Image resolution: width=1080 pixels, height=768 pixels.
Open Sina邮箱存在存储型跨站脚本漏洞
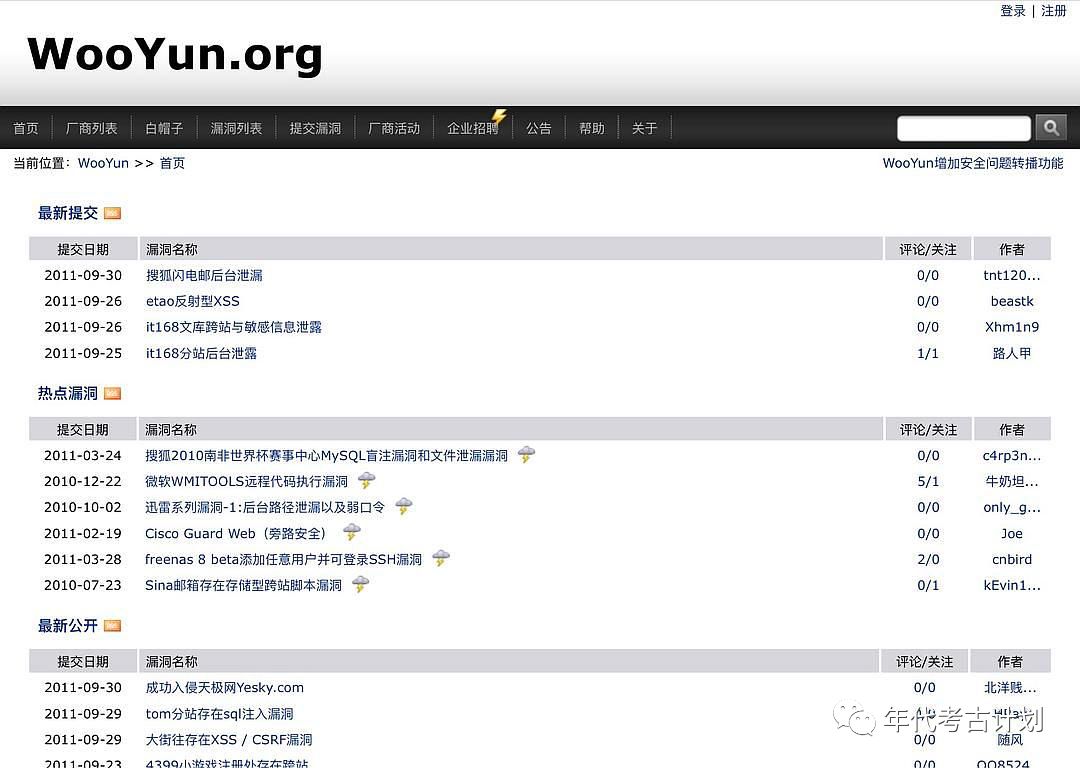tap(243, 585)
